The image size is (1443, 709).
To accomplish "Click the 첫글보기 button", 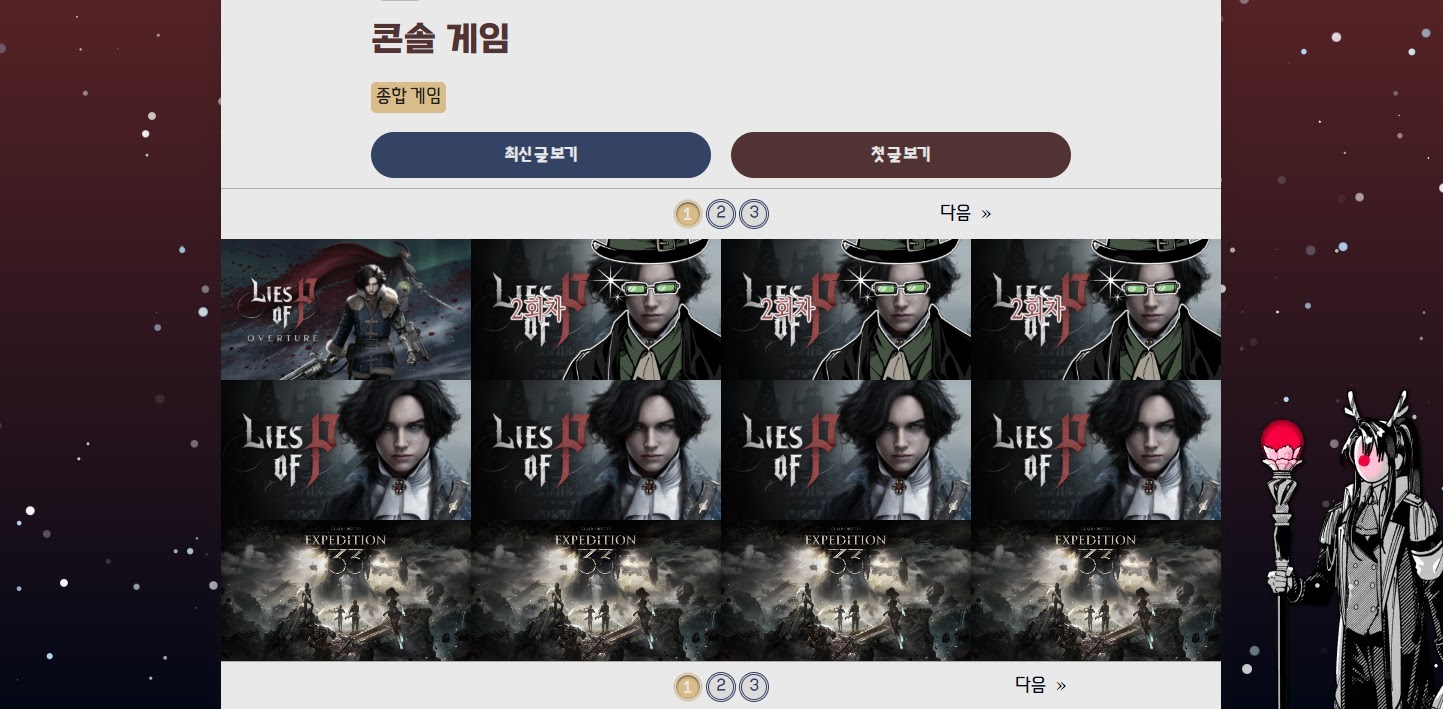I will coord(900,155).
